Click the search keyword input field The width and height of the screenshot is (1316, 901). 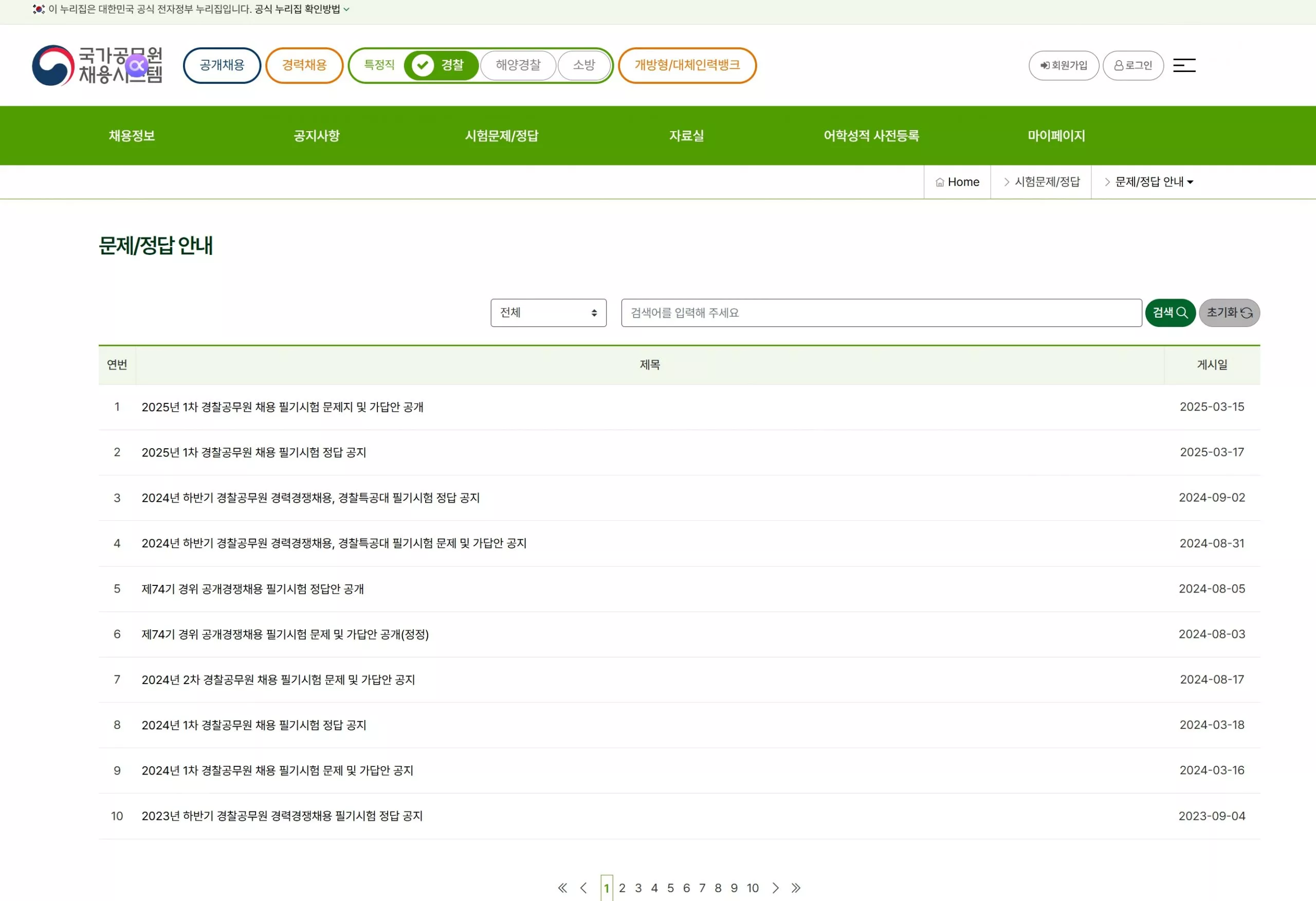[x=881, y=312]
